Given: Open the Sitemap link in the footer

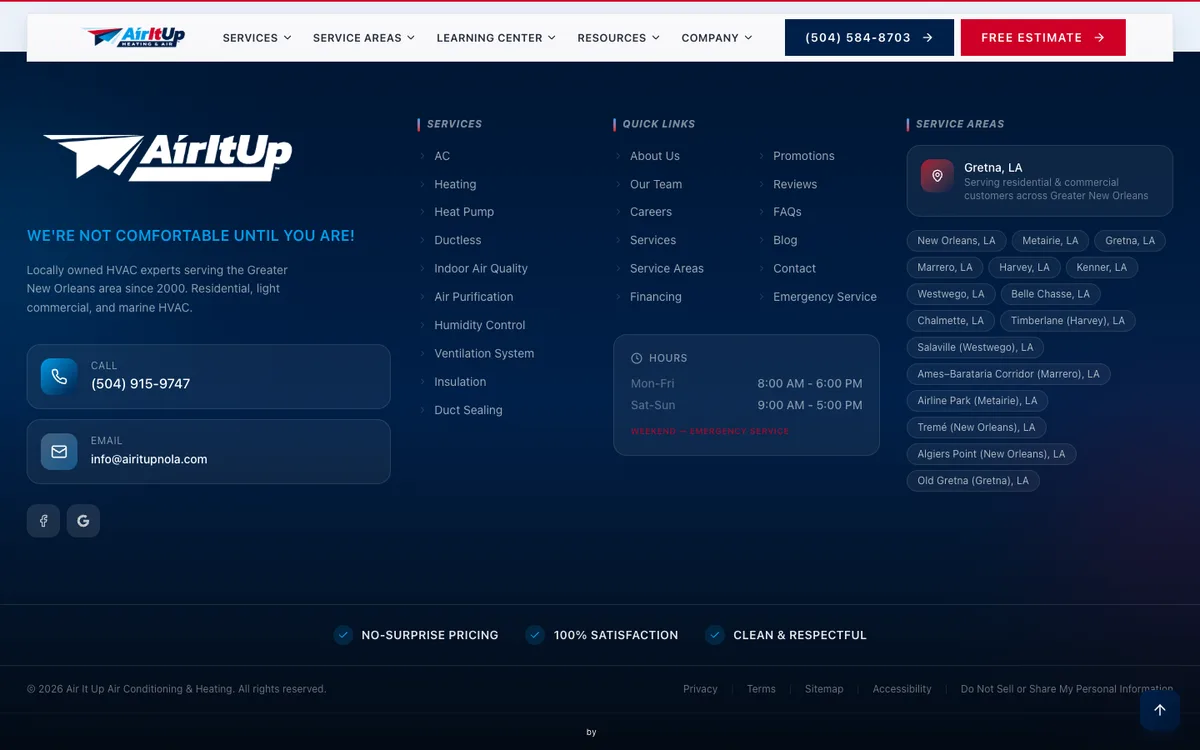Looking at the screenshot, I should [x=824, y=689].
